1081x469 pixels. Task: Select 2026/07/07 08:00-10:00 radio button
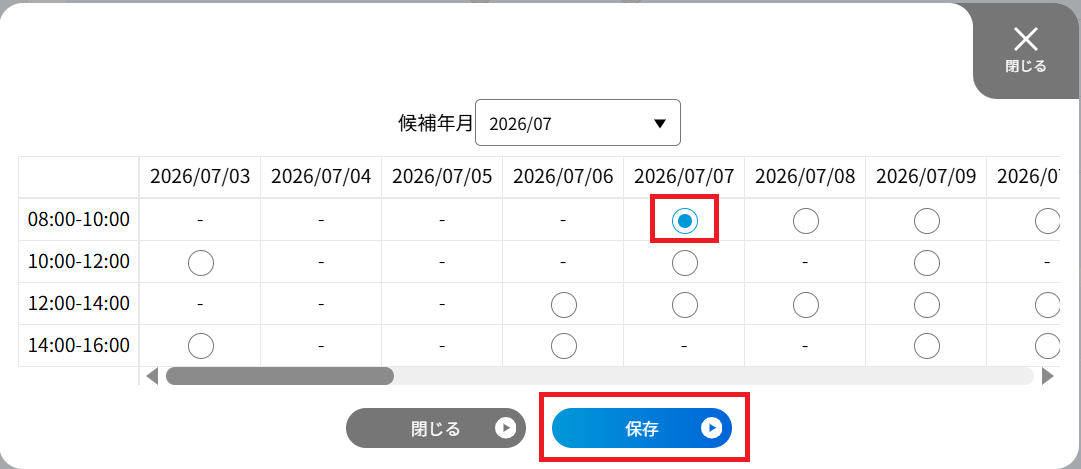click(685, 221)
